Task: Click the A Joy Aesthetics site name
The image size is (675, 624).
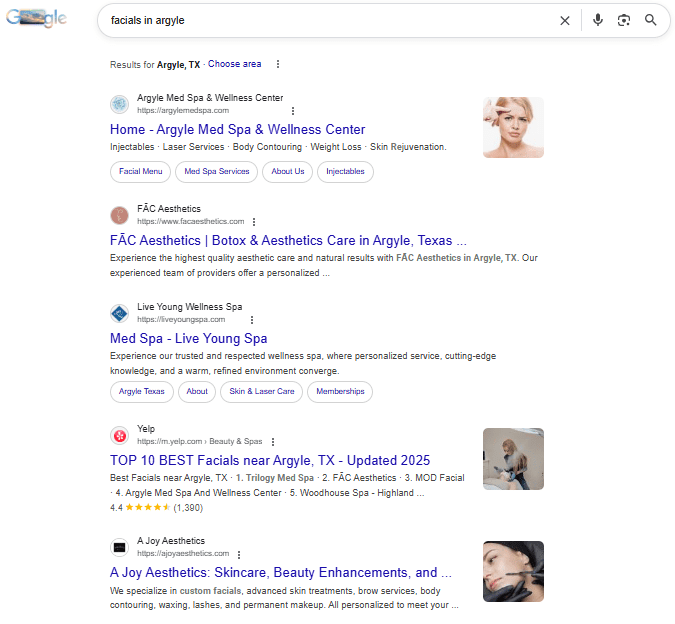Action: click(171, 541)
